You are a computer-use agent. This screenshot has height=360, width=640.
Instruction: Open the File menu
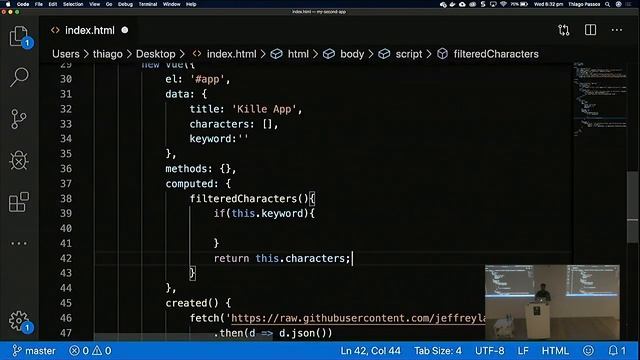[x=39, y=4]
